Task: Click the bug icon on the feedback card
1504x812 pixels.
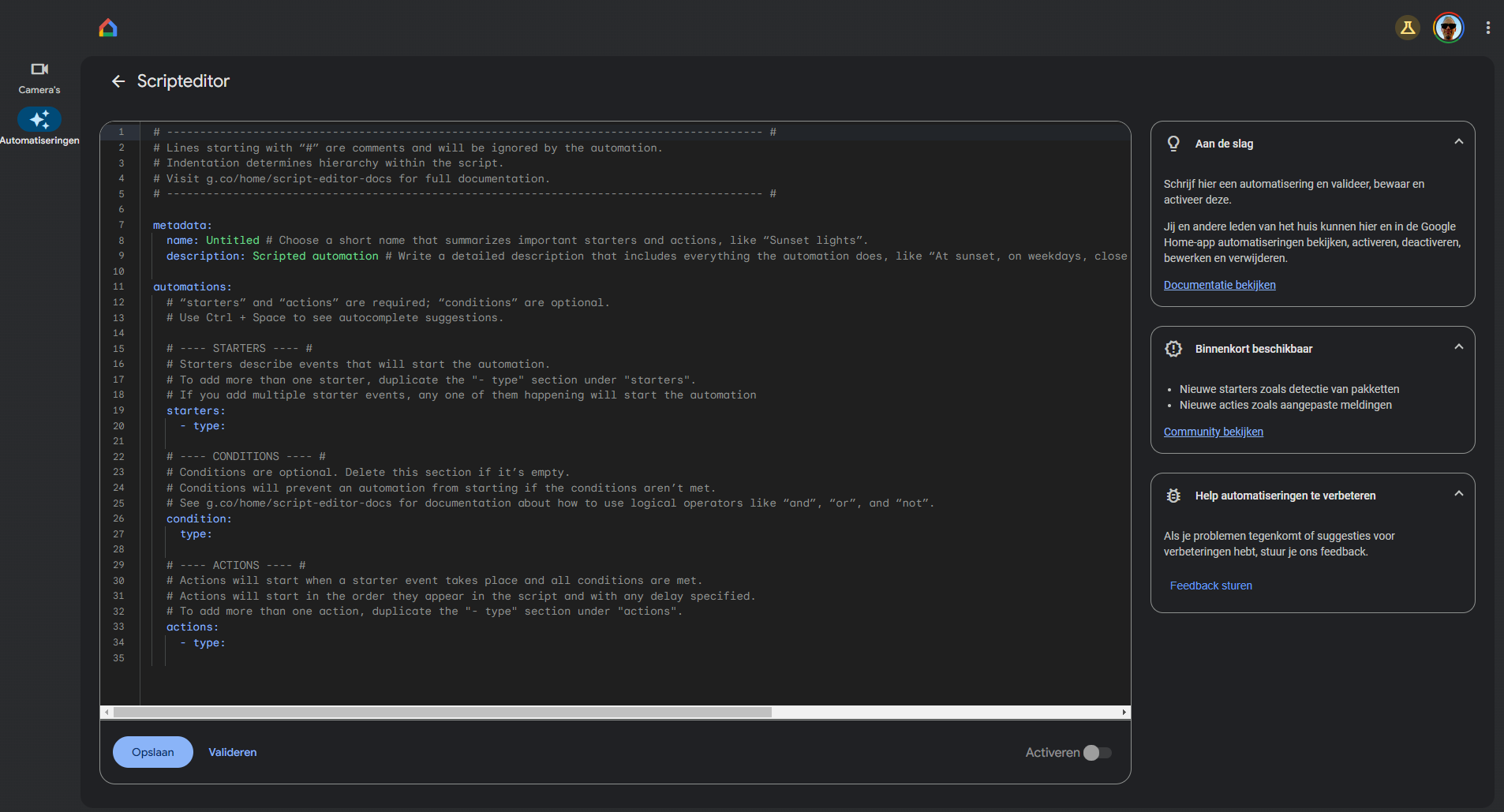Action: (x=1174, y=495)
